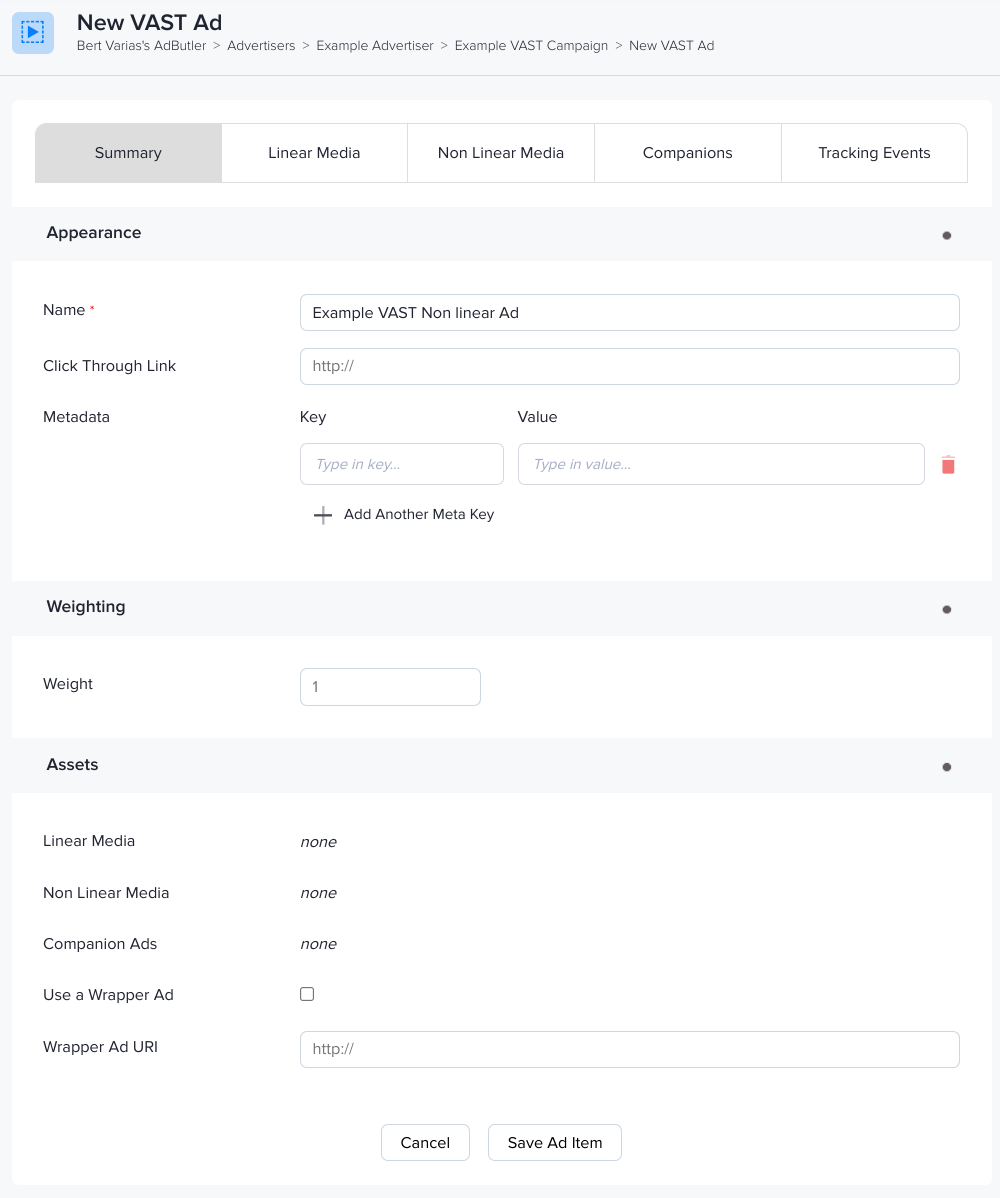
Task: Click the 'New VAST Ad' page title
Action: pos(150,22)
